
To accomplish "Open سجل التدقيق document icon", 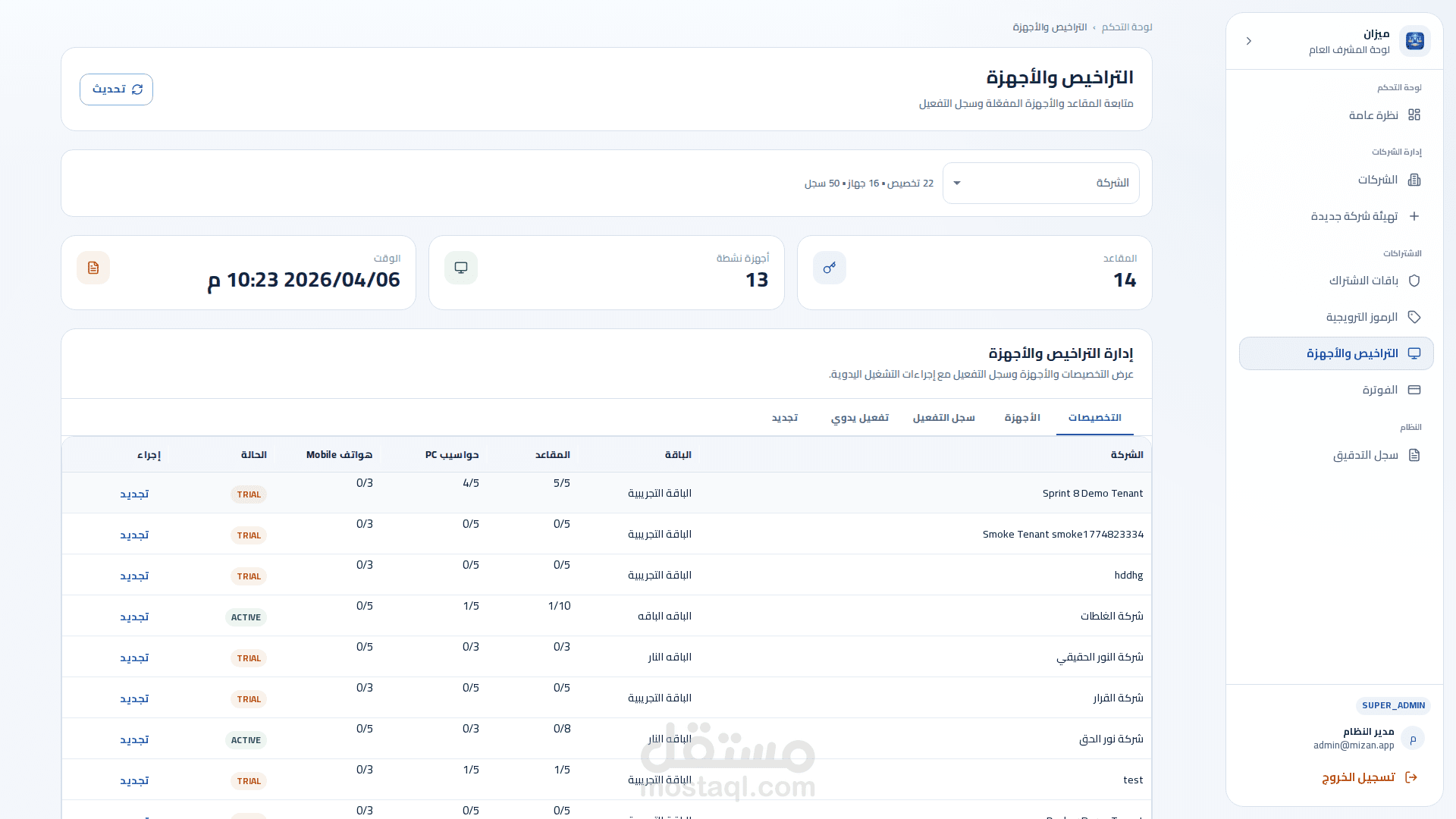I will tap(1414, 455).
